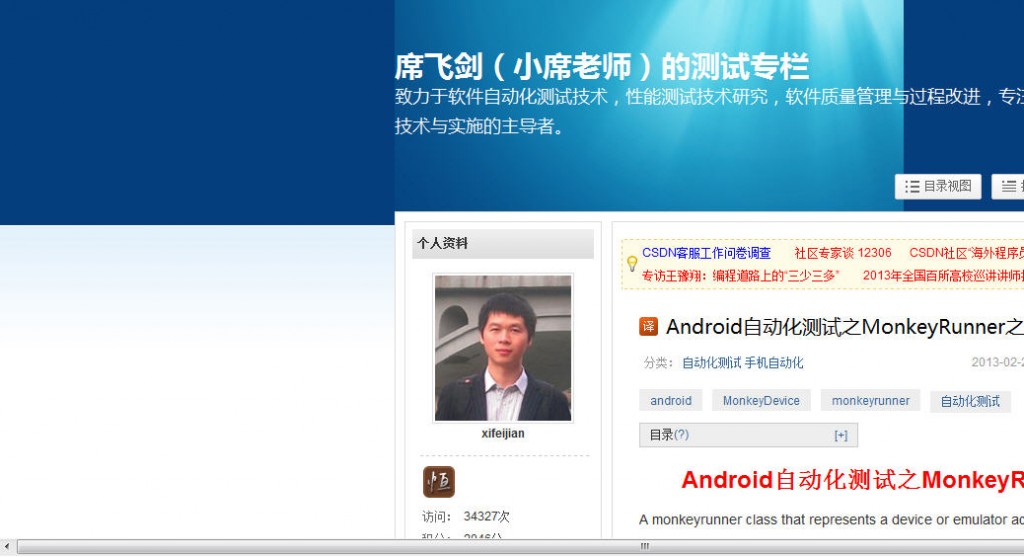Click the xifeijian profile photo
Screen dimensions: 1024x557
point(503,347)
